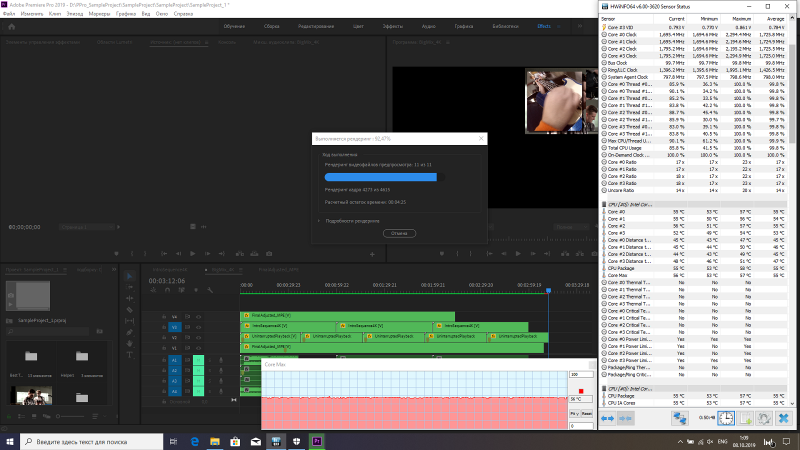Play the Source monitor clip
Screen dimensions: 800x450
[192, 254]
